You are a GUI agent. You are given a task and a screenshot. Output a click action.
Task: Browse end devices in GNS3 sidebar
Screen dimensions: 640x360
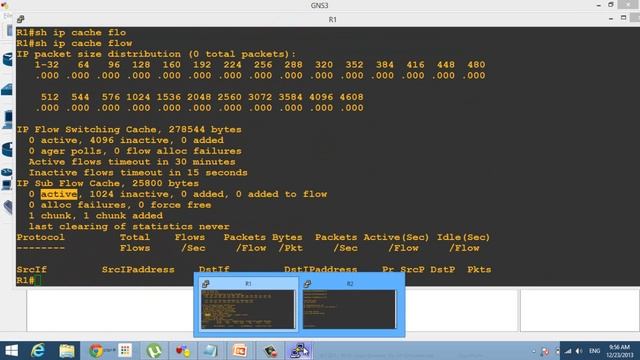pyautogui.click(x=8, y=120)
